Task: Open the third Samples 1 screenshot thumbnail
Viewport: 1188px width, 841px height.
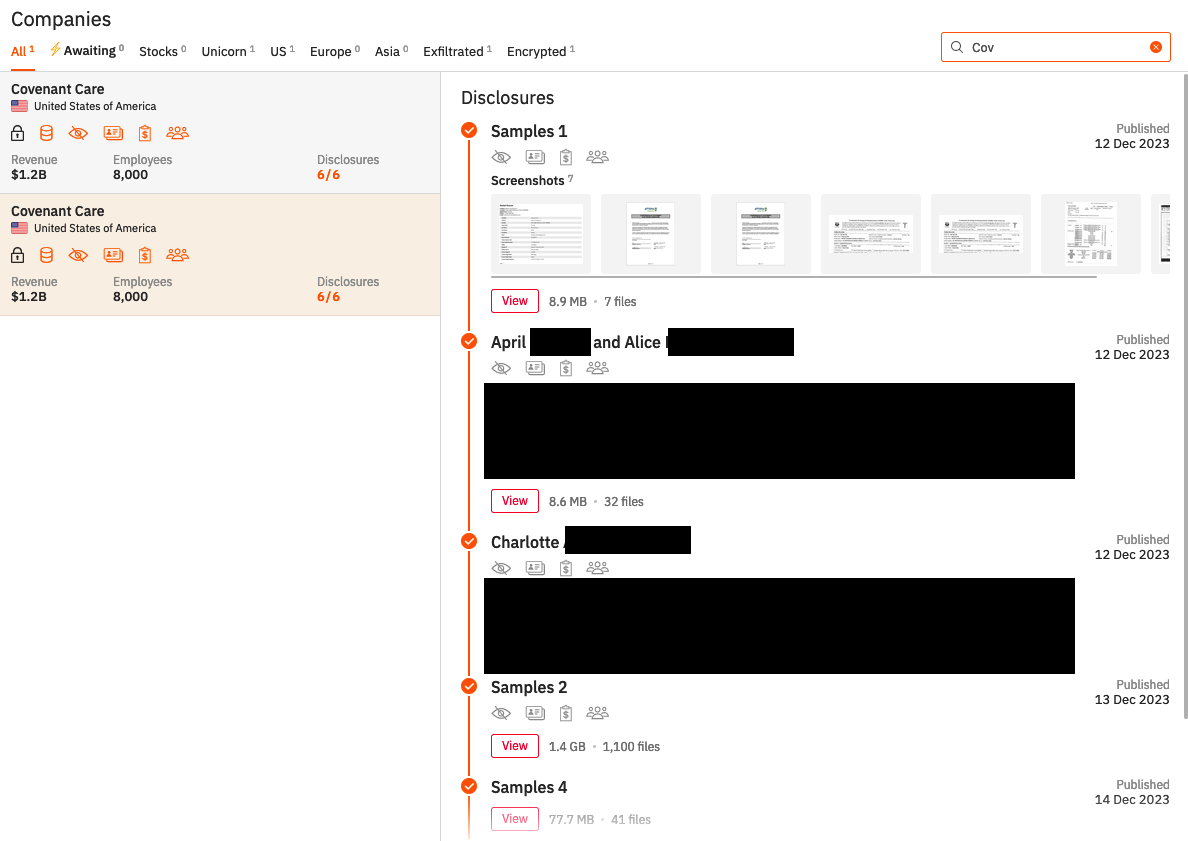Action: coord(761,234)
